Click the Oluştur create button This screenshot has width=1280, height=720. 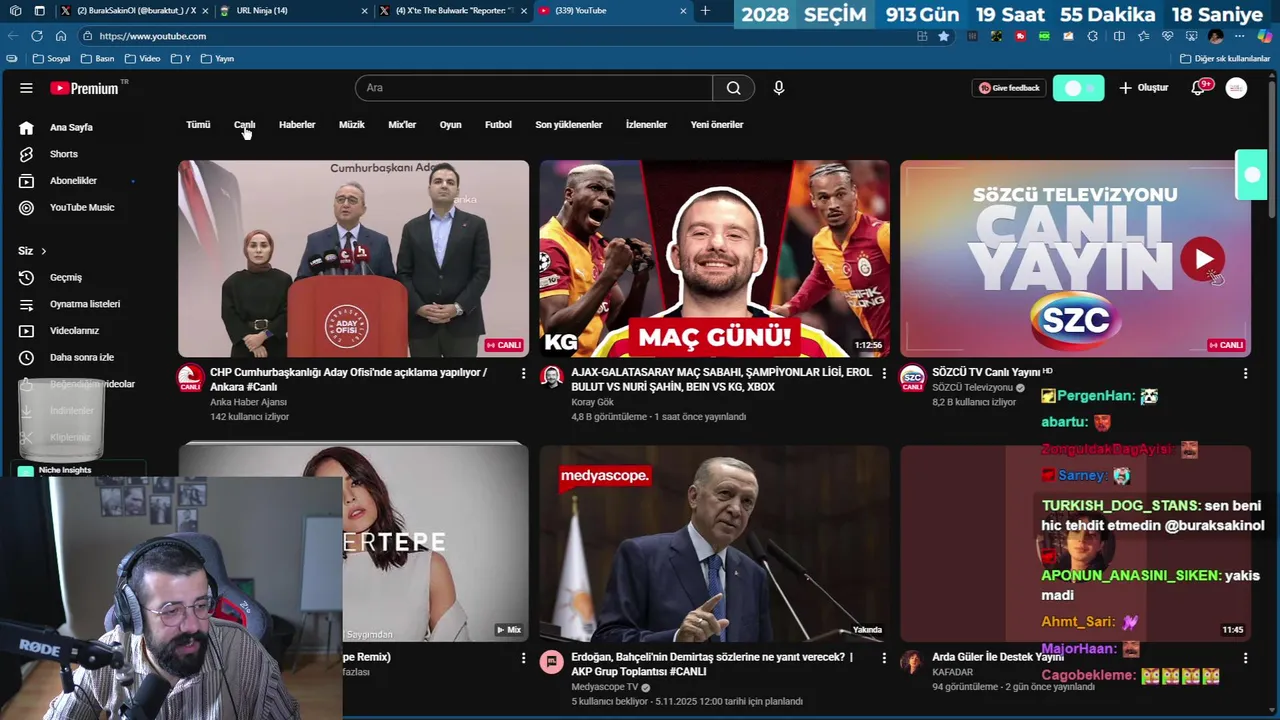1143,88
